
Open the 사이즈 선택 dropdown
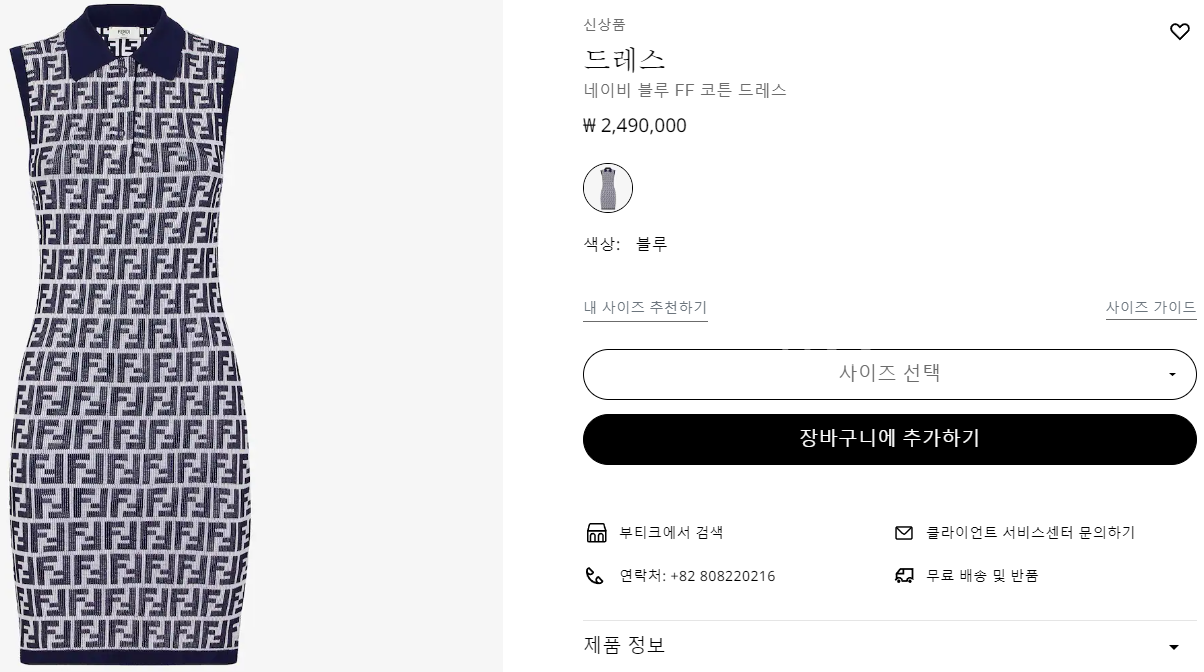[x=889, y=374]
